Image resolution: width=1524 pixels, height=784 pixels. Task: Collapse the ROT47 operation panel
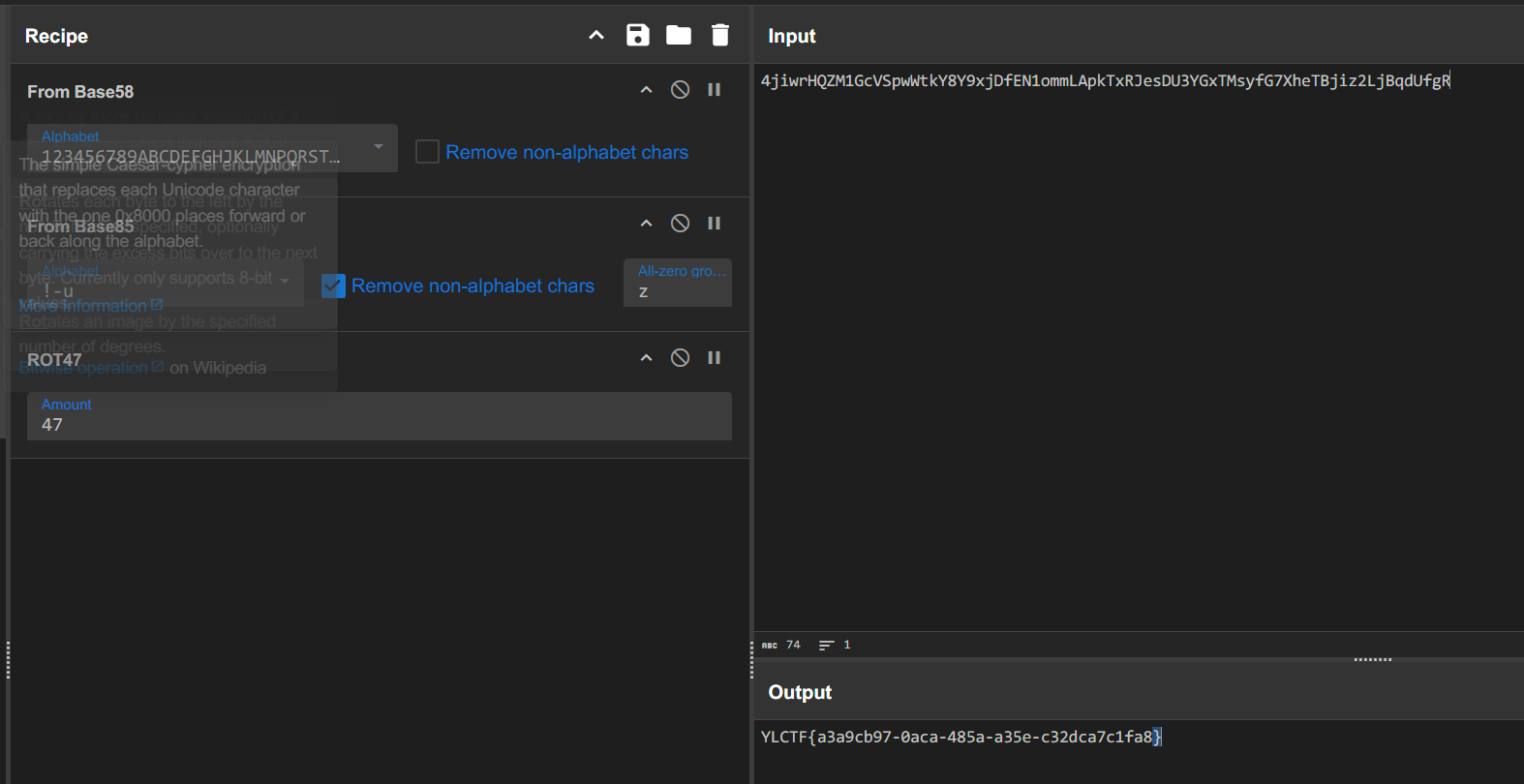pyautogui.click(x=647, y=358)
